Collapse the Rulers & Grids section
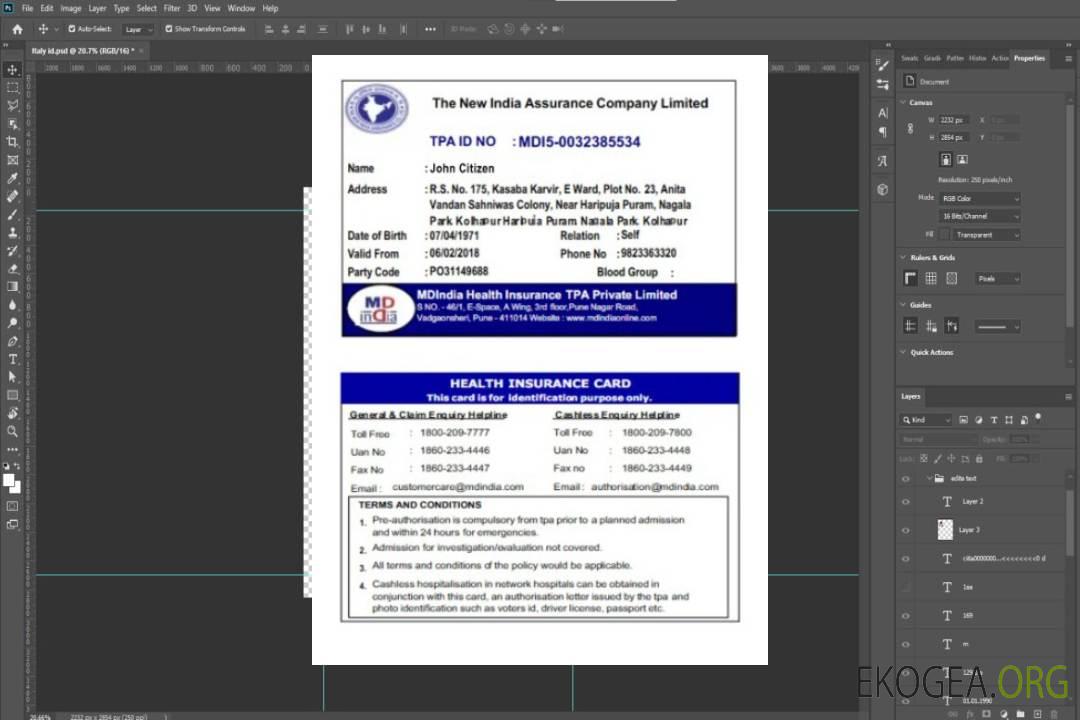This screenshot has width=1080, height=720. [903, 257]
